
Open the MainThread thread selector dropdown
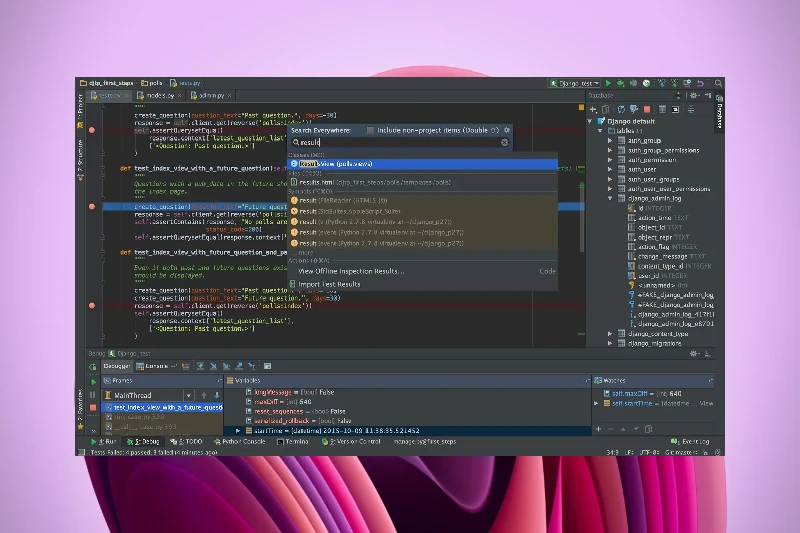click(189, 395)
